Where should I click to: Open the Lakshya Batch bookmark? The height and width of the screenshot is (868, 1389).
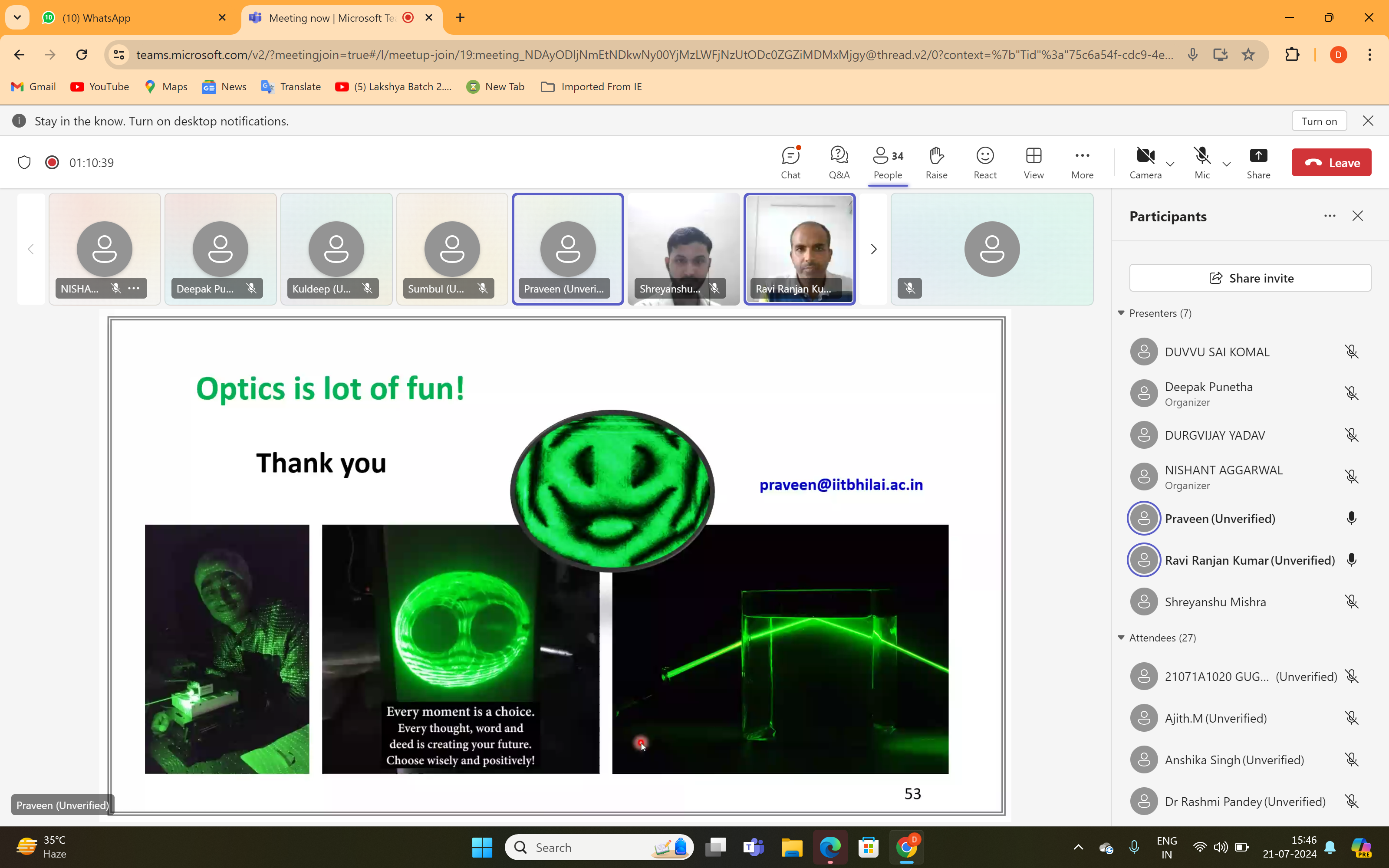[394, 87]
